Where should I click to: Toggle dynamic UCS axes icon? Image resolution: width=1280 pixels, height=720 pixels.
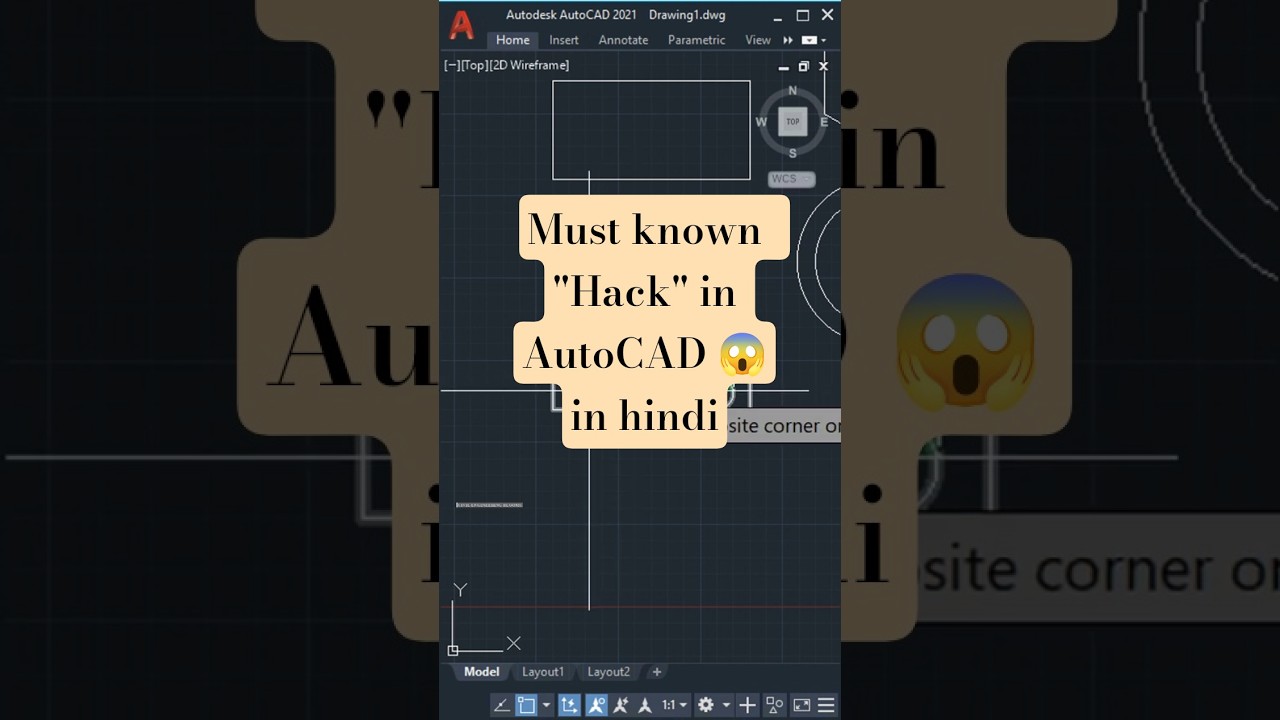569,705
